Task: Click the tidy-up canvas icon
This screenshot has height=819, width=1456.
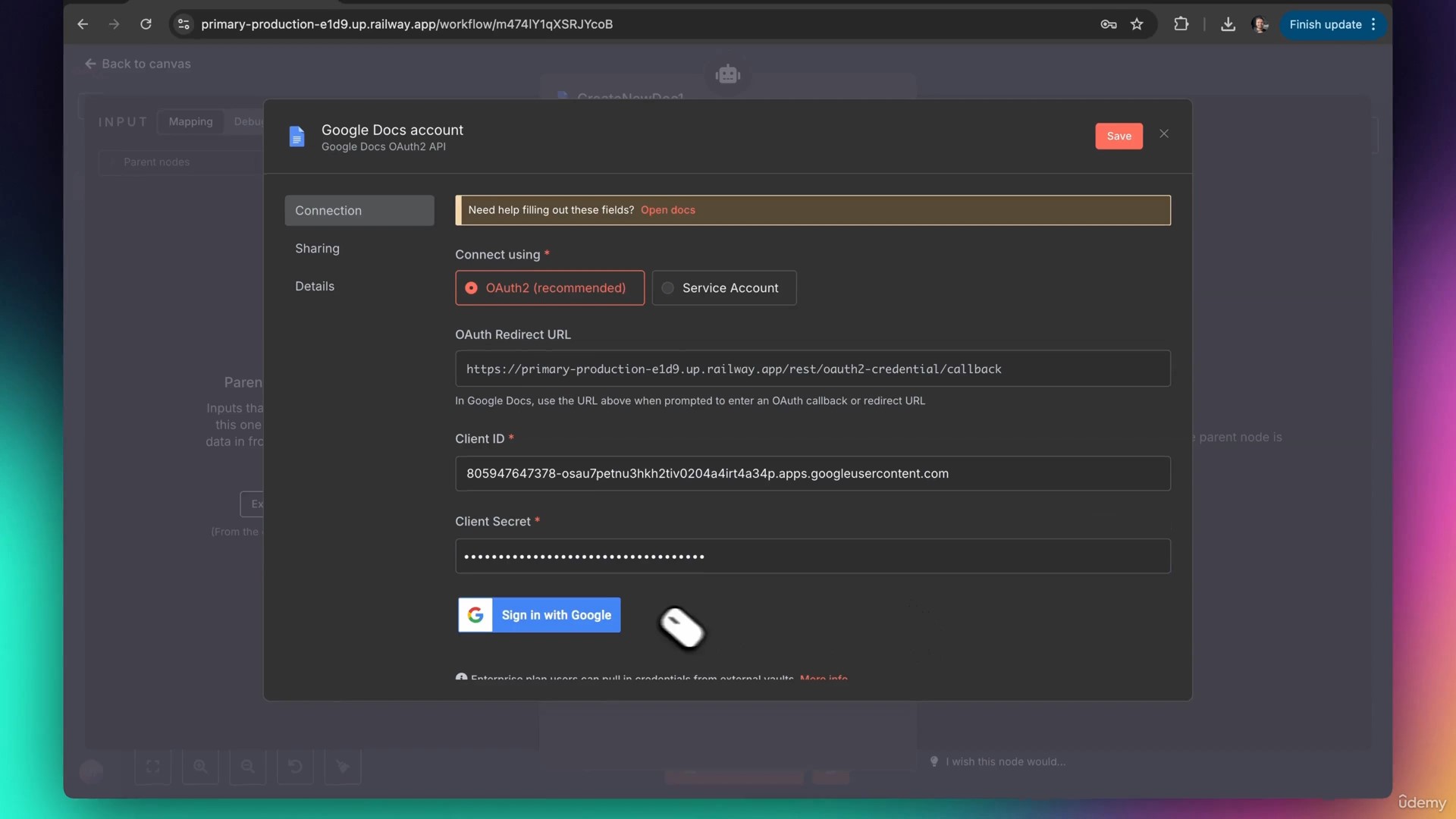Action: coord(343,767)
